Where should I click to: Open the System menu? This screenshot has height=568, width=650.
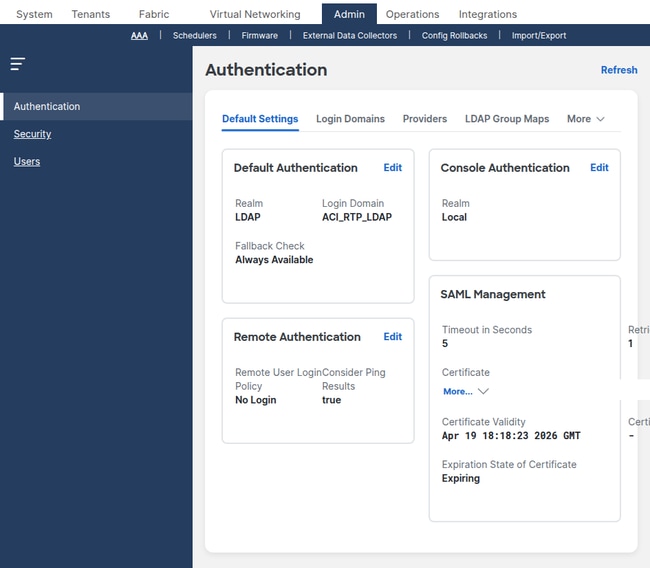tap(34, 14)
